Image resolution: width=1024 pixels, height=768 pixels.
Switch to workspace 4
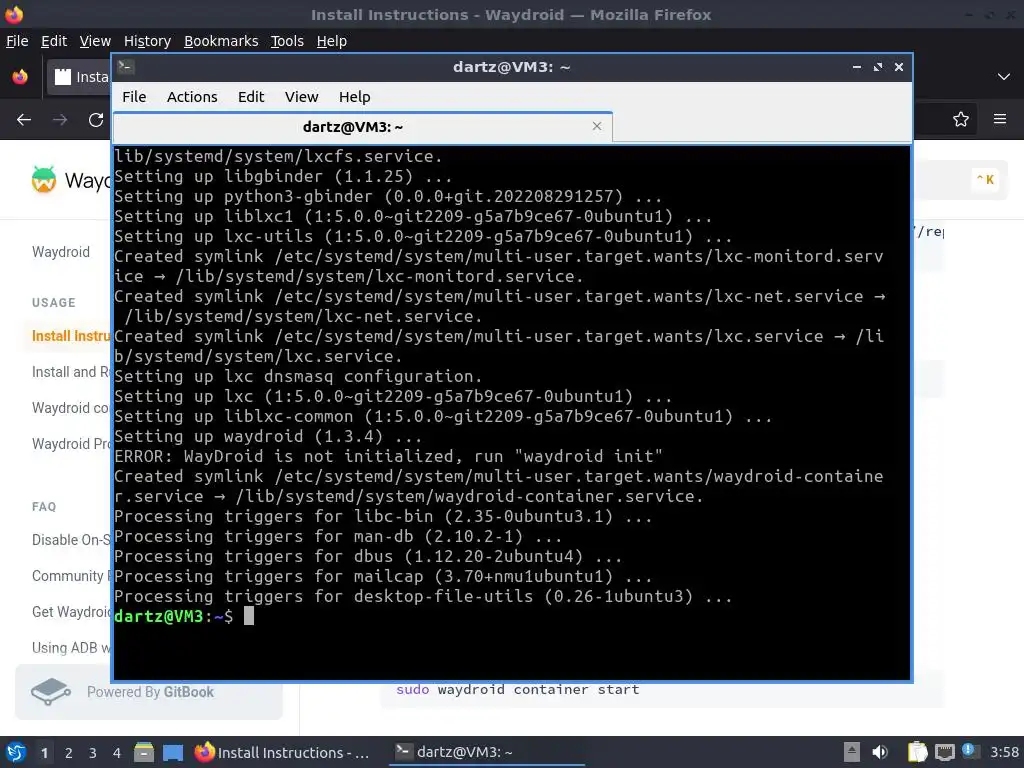tap(117, 753)
